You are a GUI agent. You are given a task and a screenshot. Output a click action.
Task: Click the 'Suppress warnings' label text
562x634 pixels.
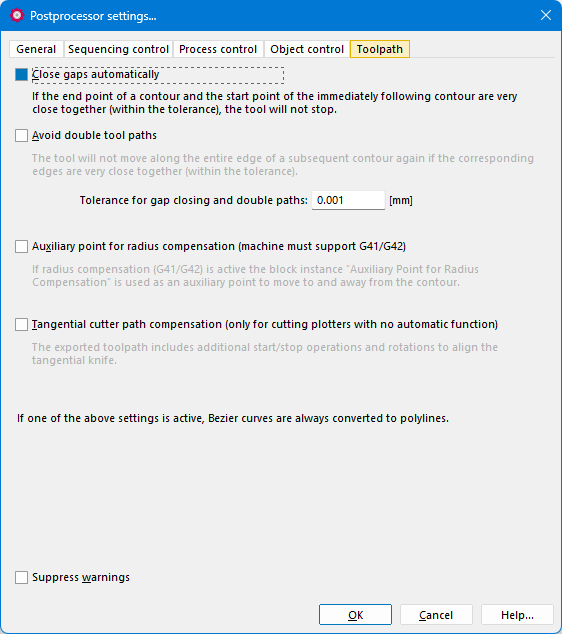click(x=81, y=577)
